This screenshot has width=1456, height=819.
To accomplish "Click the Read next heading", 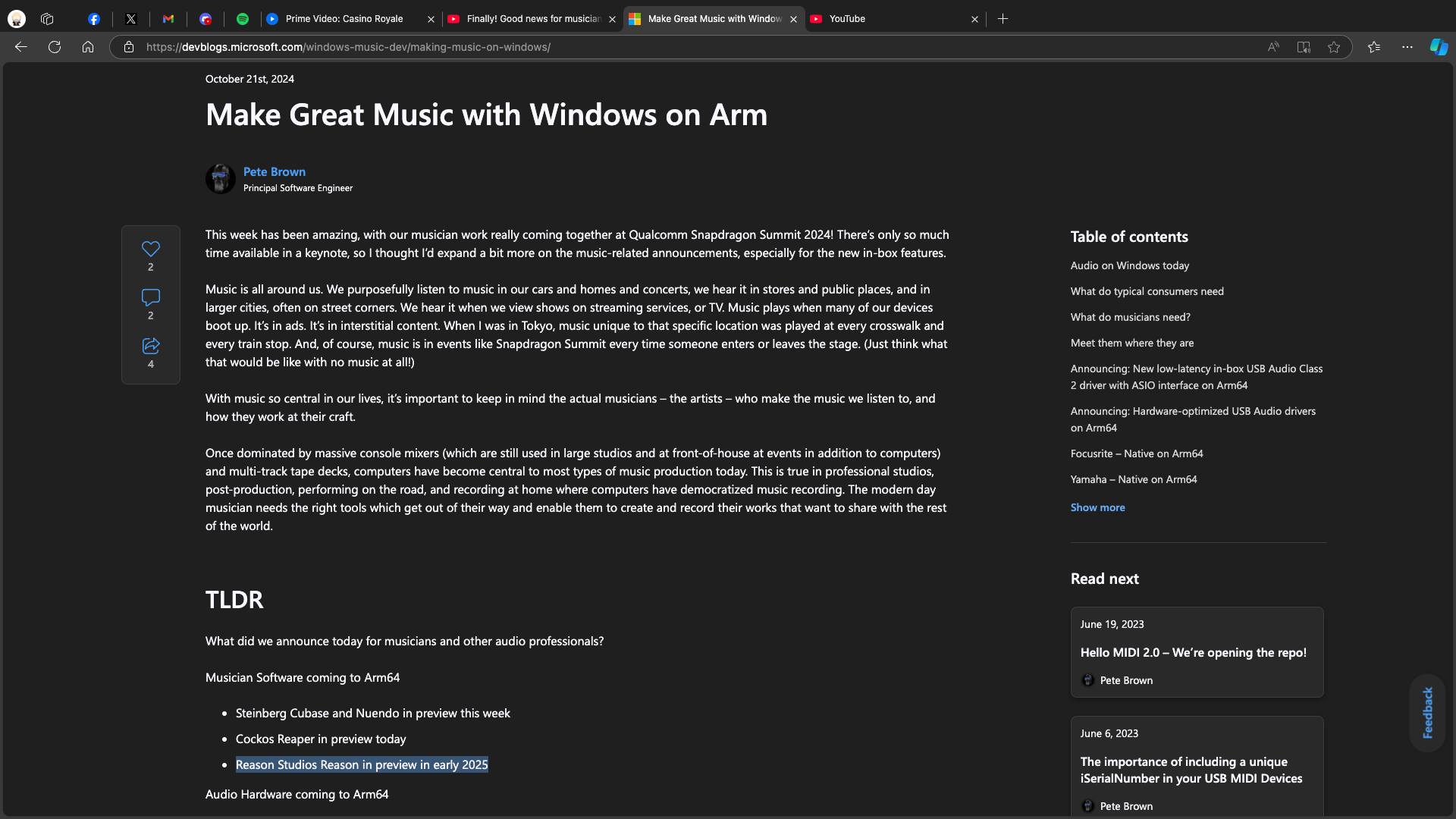I will pos(1104,579).
